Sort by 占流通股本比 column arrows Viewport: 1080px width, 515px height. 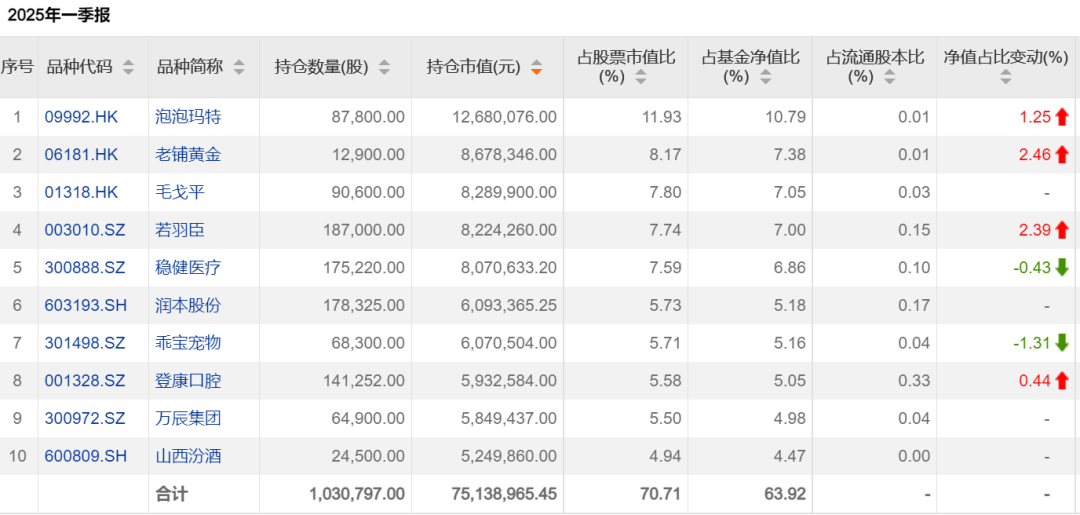[890, 78]
